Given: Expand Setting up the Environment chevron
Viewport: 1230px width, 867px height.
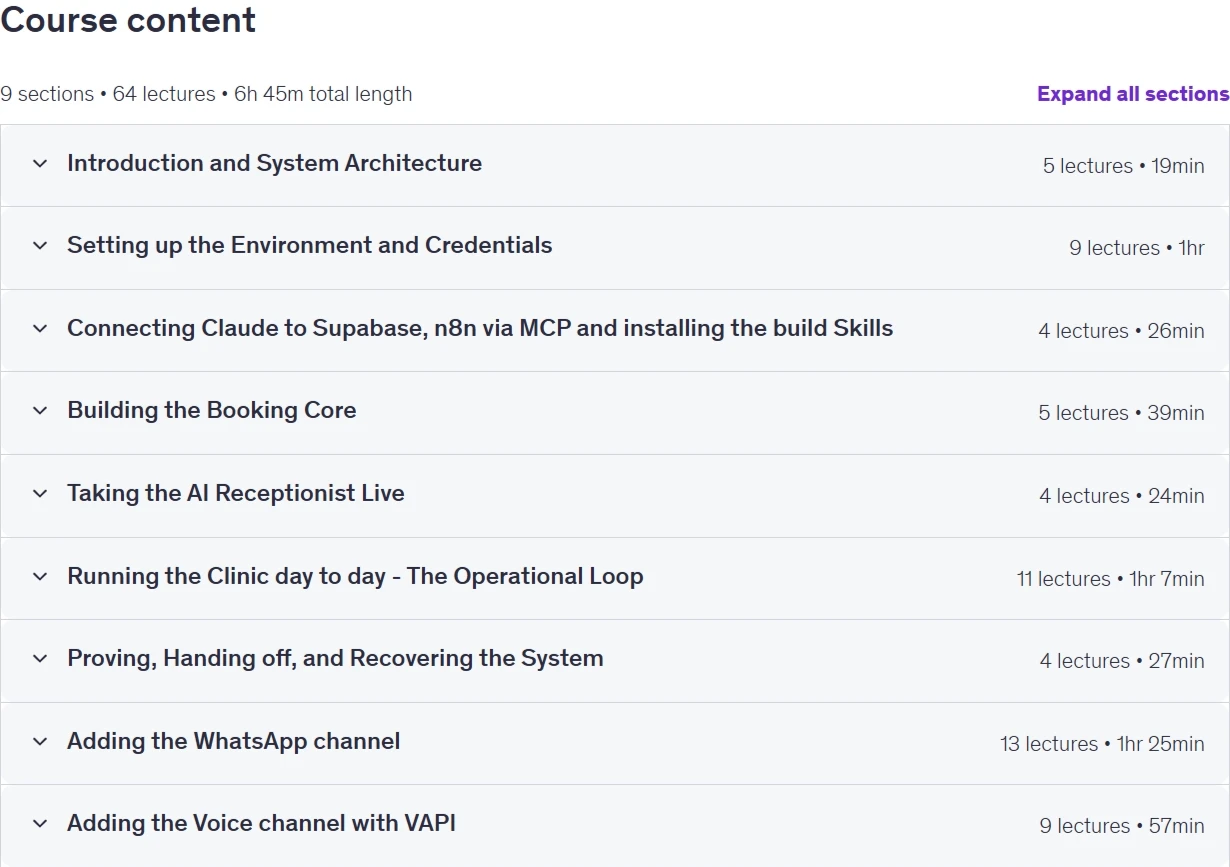Looking at the screenshot, I should (40, 245).
